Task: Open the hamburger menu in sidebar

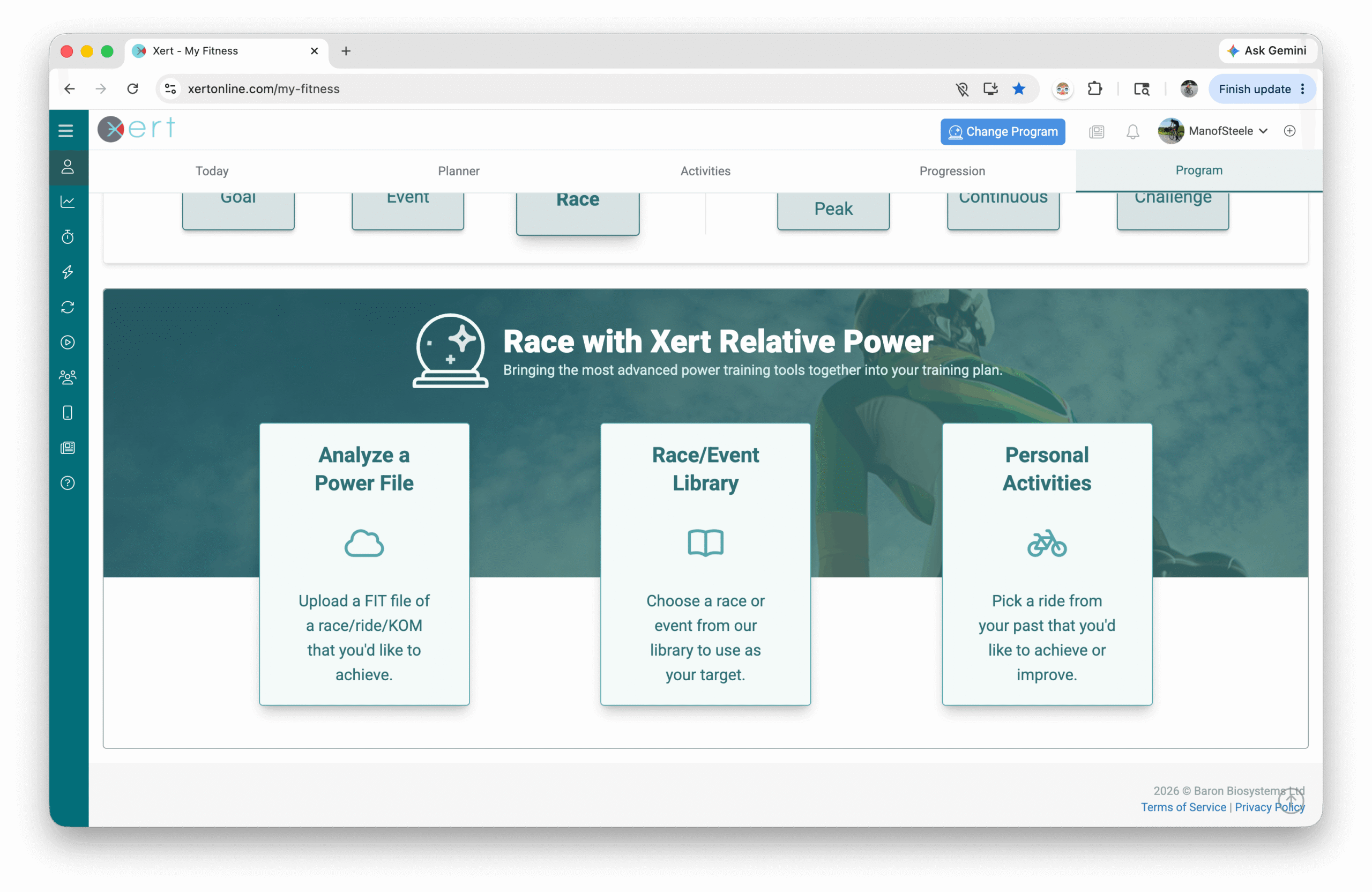Action: (66, 130)
